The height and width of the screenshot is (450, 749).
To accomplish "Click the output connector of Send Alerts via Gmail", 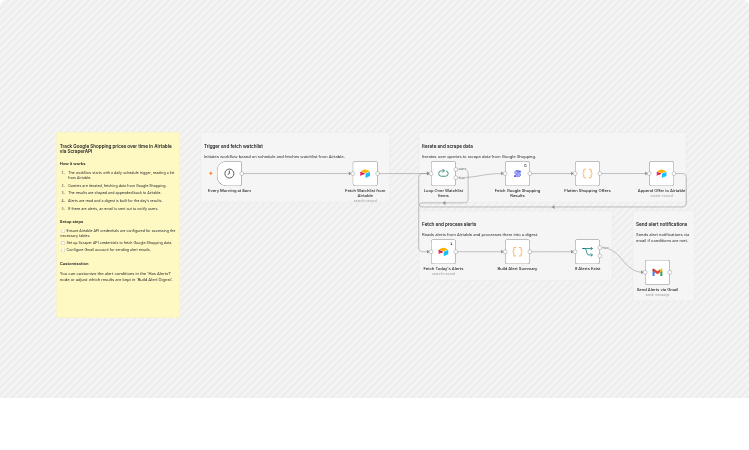I will pos(670,272).
